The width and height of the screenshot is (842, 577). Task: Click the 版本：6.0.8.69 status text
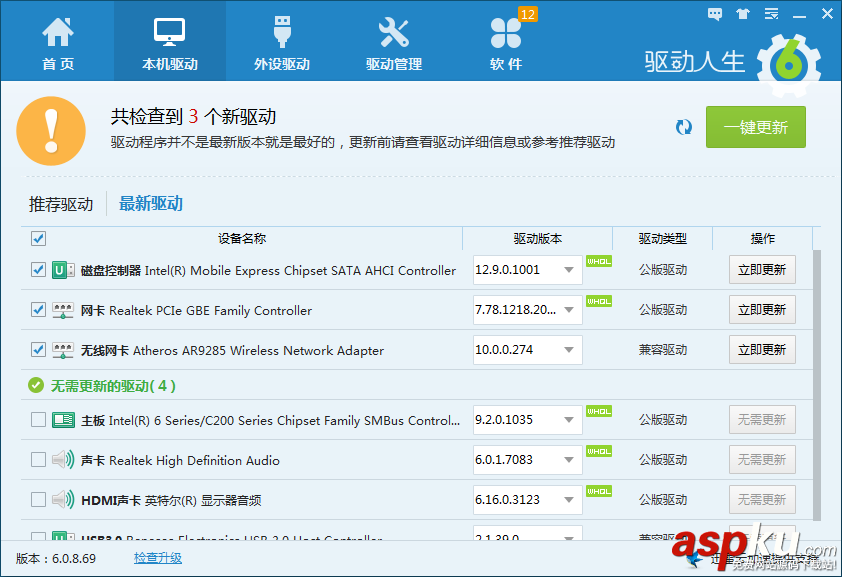click(56, 559)
